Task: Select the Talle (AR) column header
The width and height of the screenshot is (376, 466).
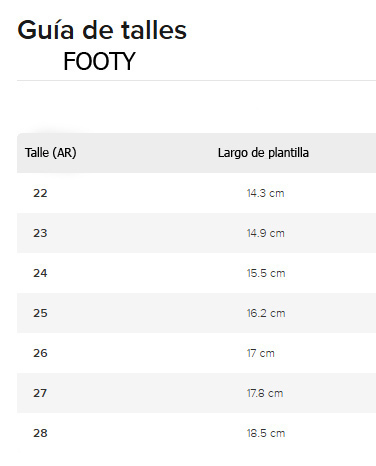Action: [51, 153]
